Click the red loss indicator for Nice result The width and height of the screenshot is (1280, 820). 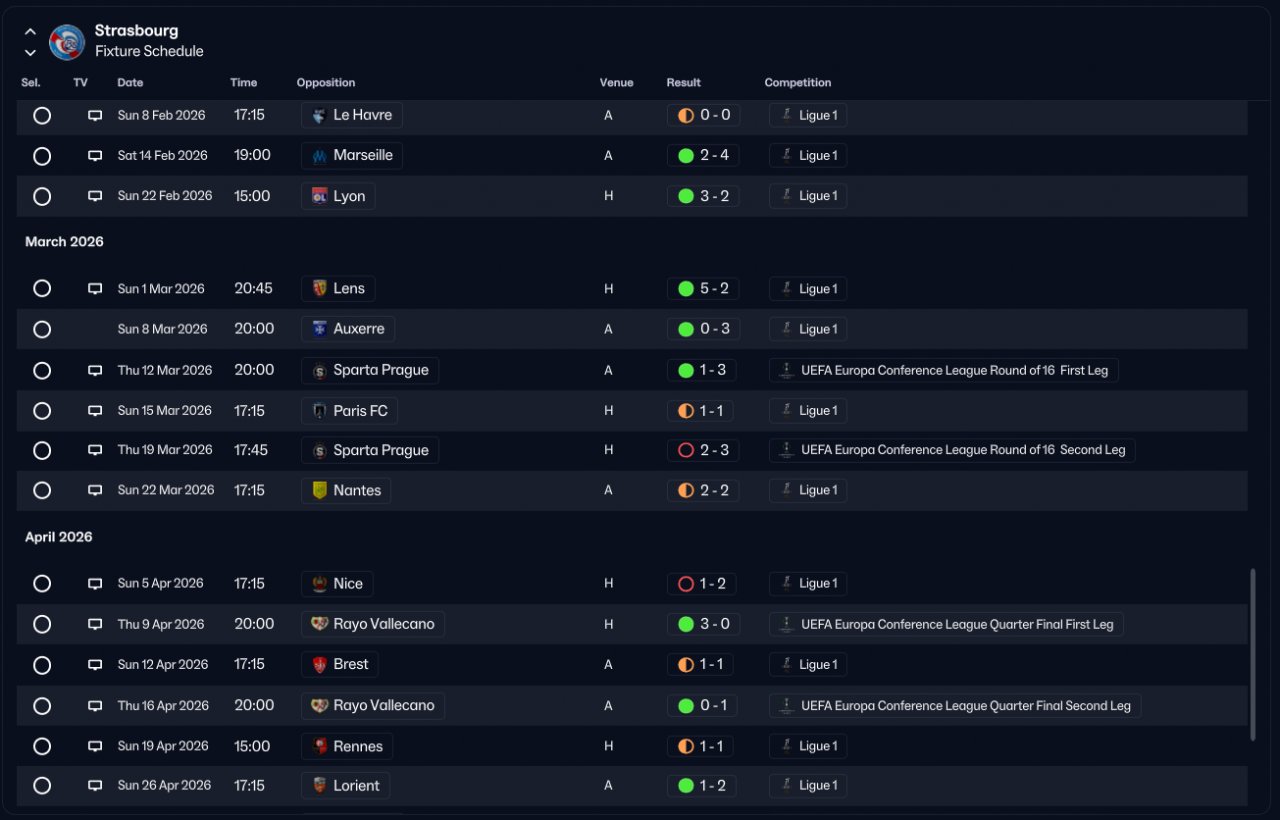pos(686,584)
